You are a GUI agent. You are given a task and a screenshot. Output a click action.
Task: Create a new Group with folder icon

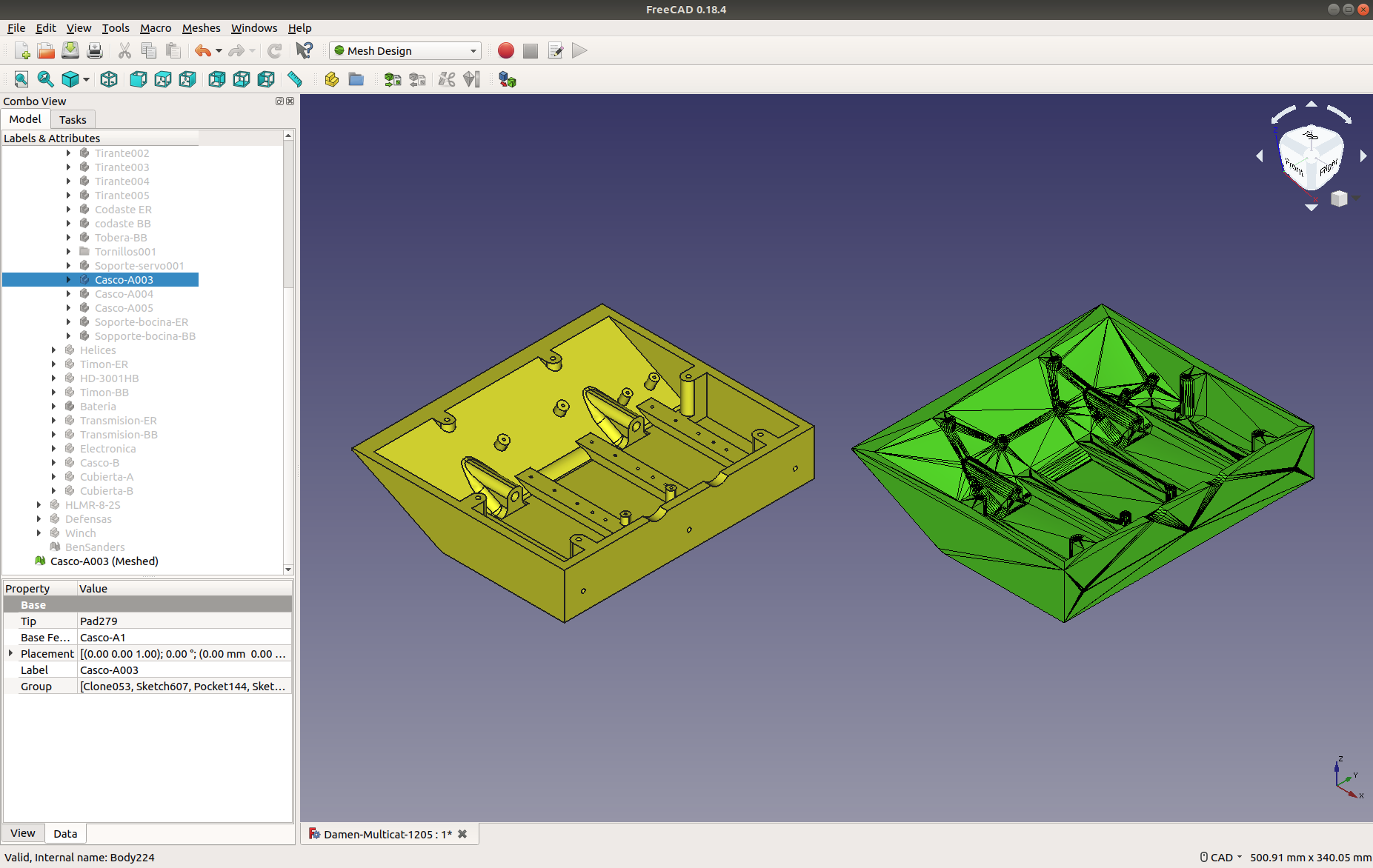point(356,79)
